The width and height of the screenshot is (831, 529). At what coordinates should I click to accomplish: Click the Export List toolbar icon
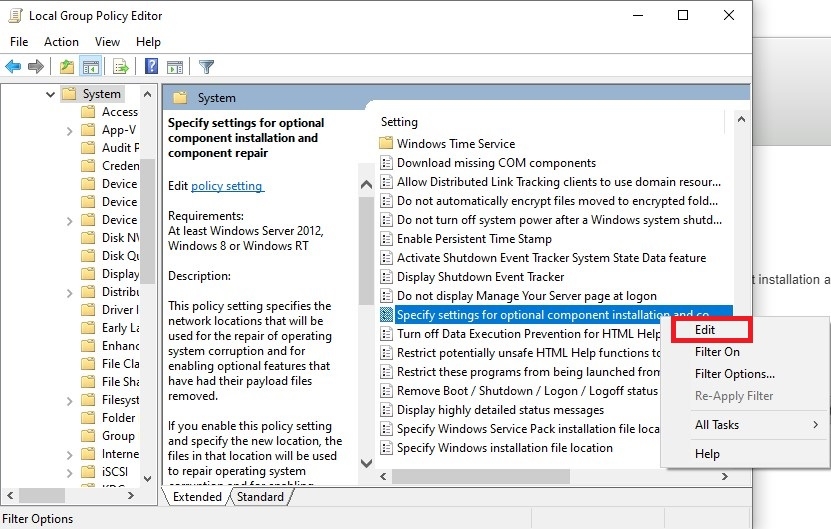(121, 67)
